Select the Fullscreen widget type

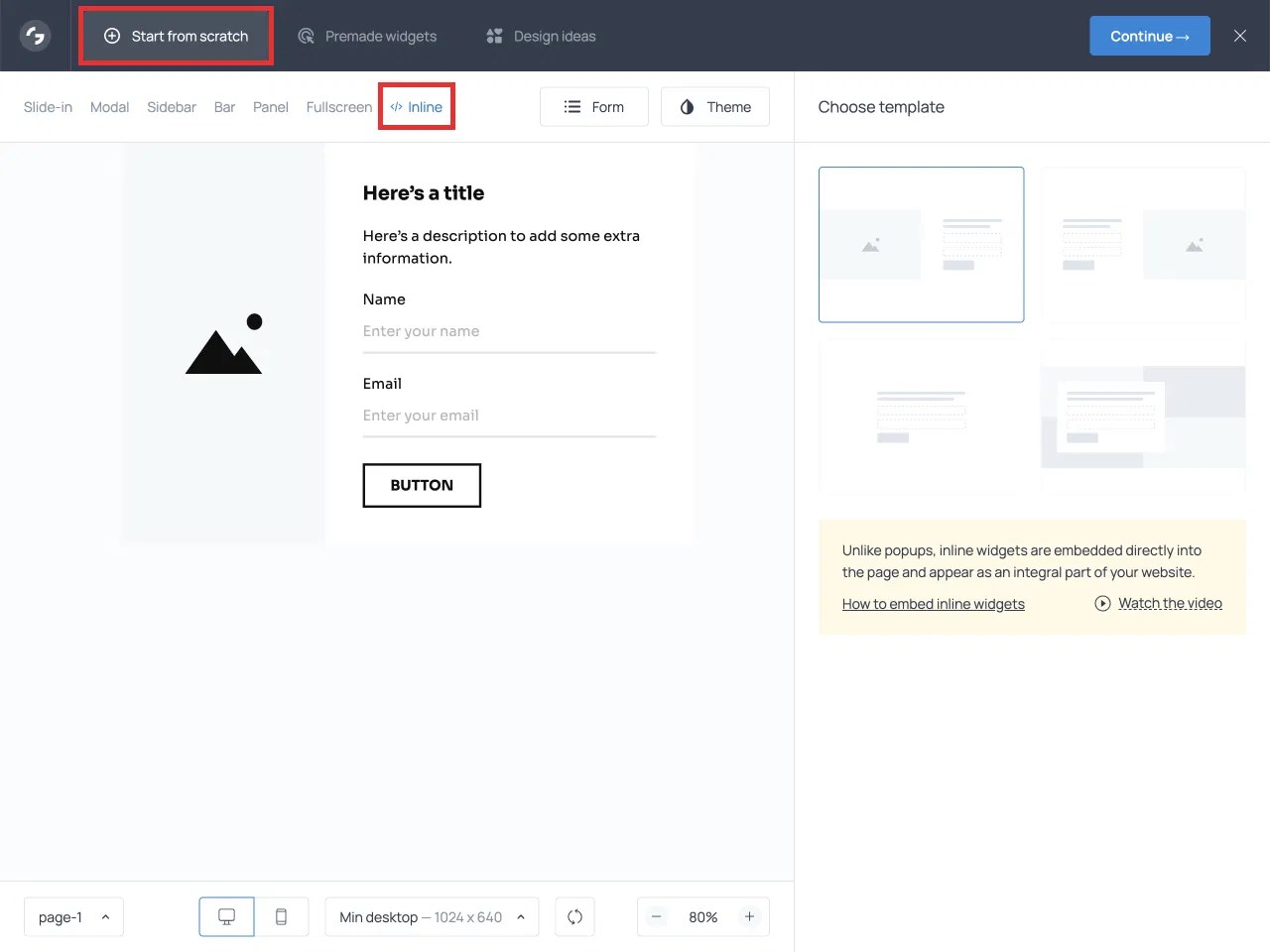point(338,106)
